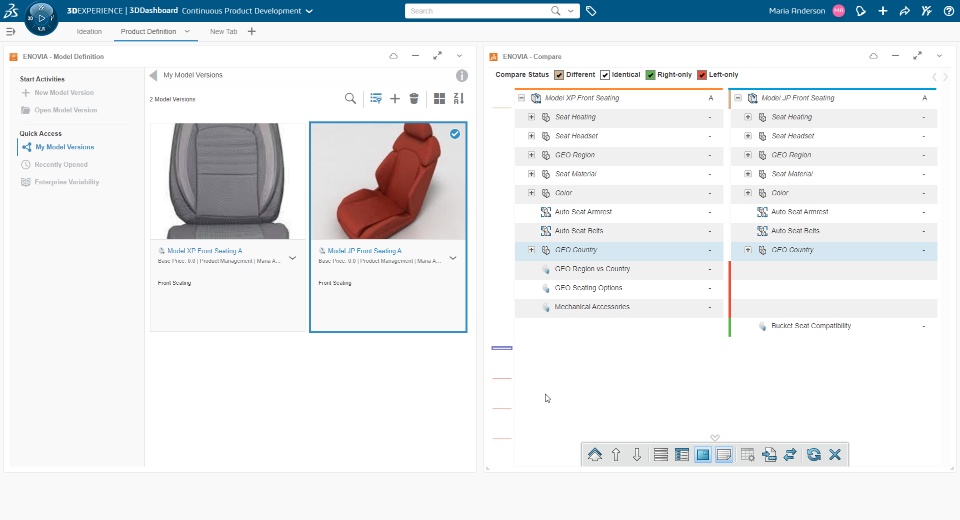This screenshot has height=520, width=960.
Task: Click the export compare report icon
Action: 769,454
